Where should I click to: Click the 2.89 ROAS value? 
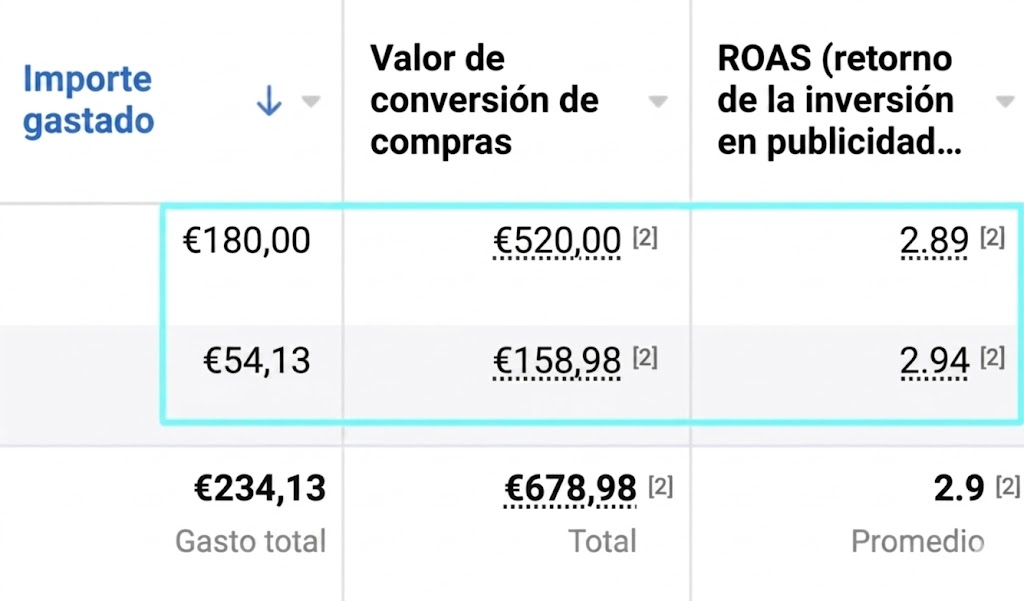(x=934, y=240)
